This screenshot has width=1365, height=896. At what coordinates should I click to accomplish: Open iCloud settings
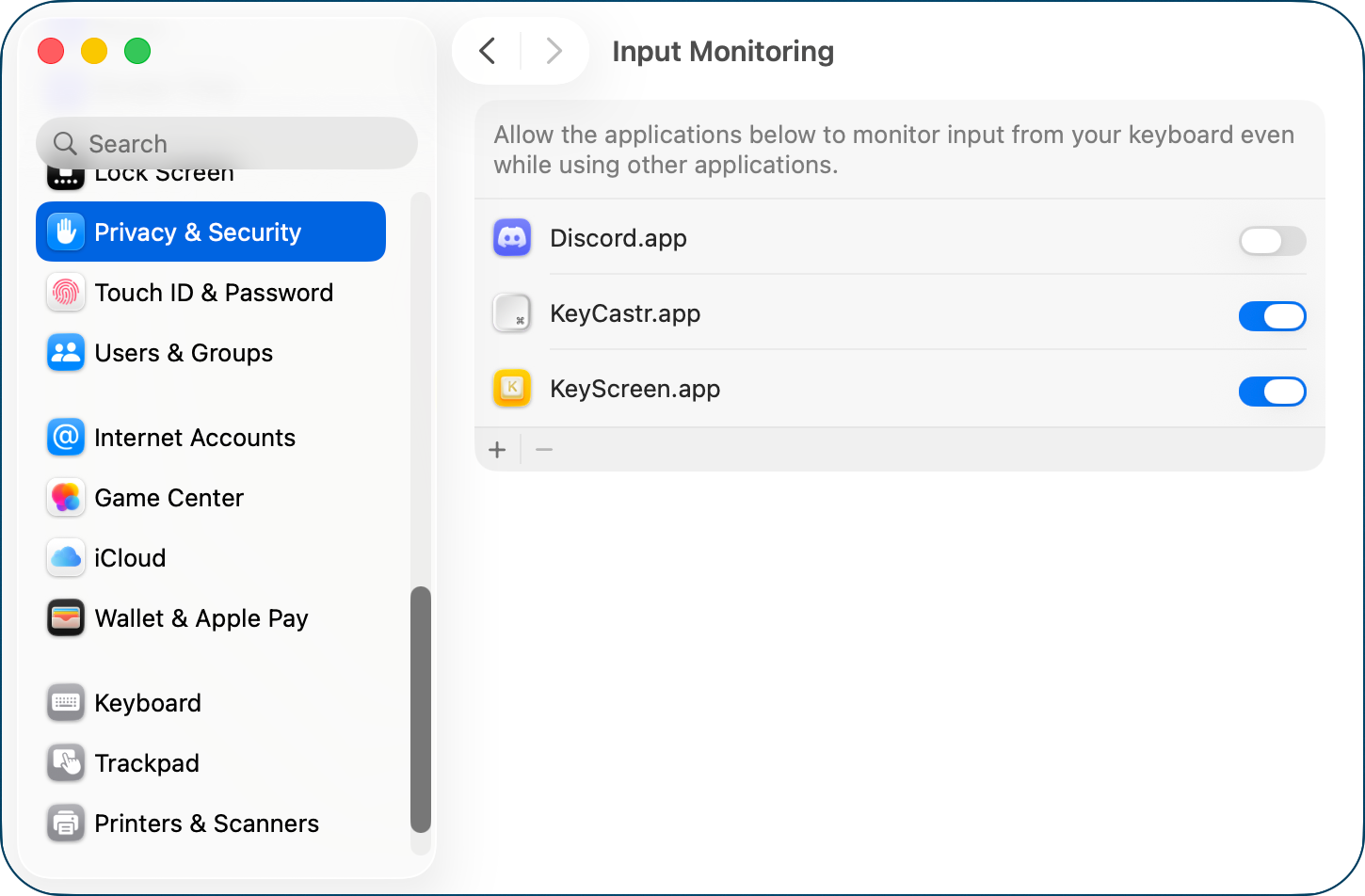(x=211, y=557)
